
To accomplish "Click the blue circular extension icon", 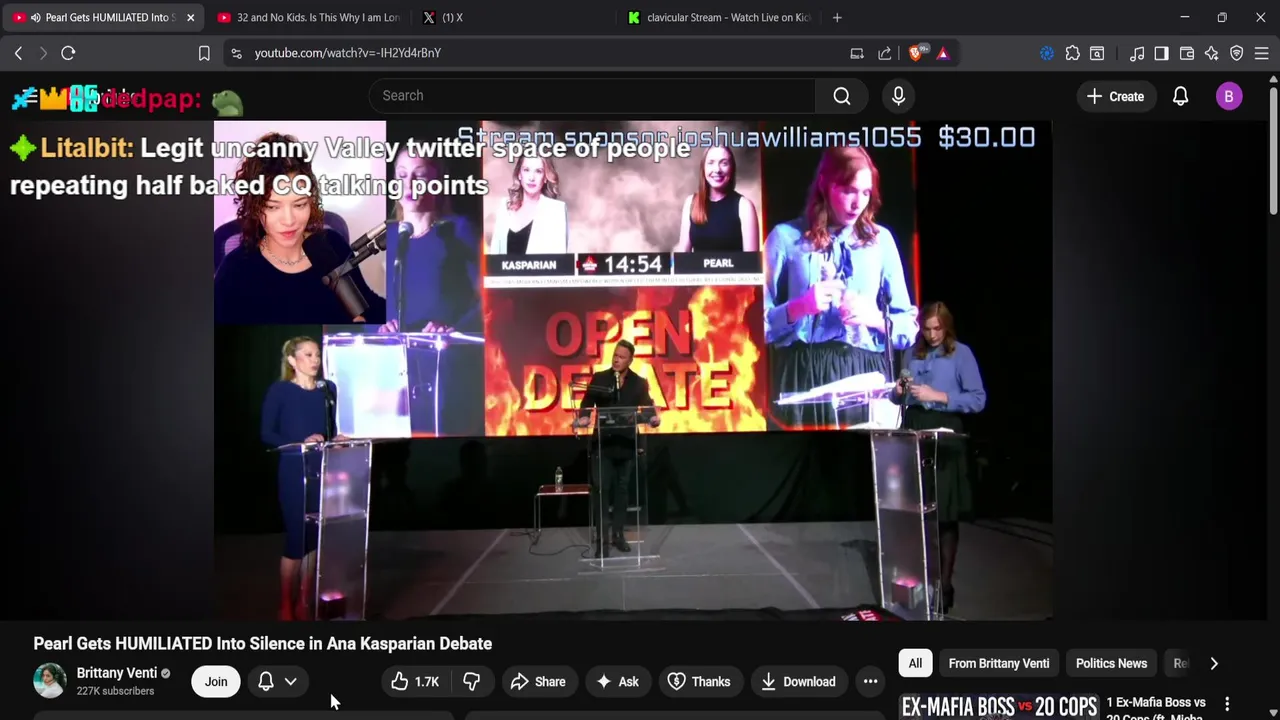I will pos(1046,53).
